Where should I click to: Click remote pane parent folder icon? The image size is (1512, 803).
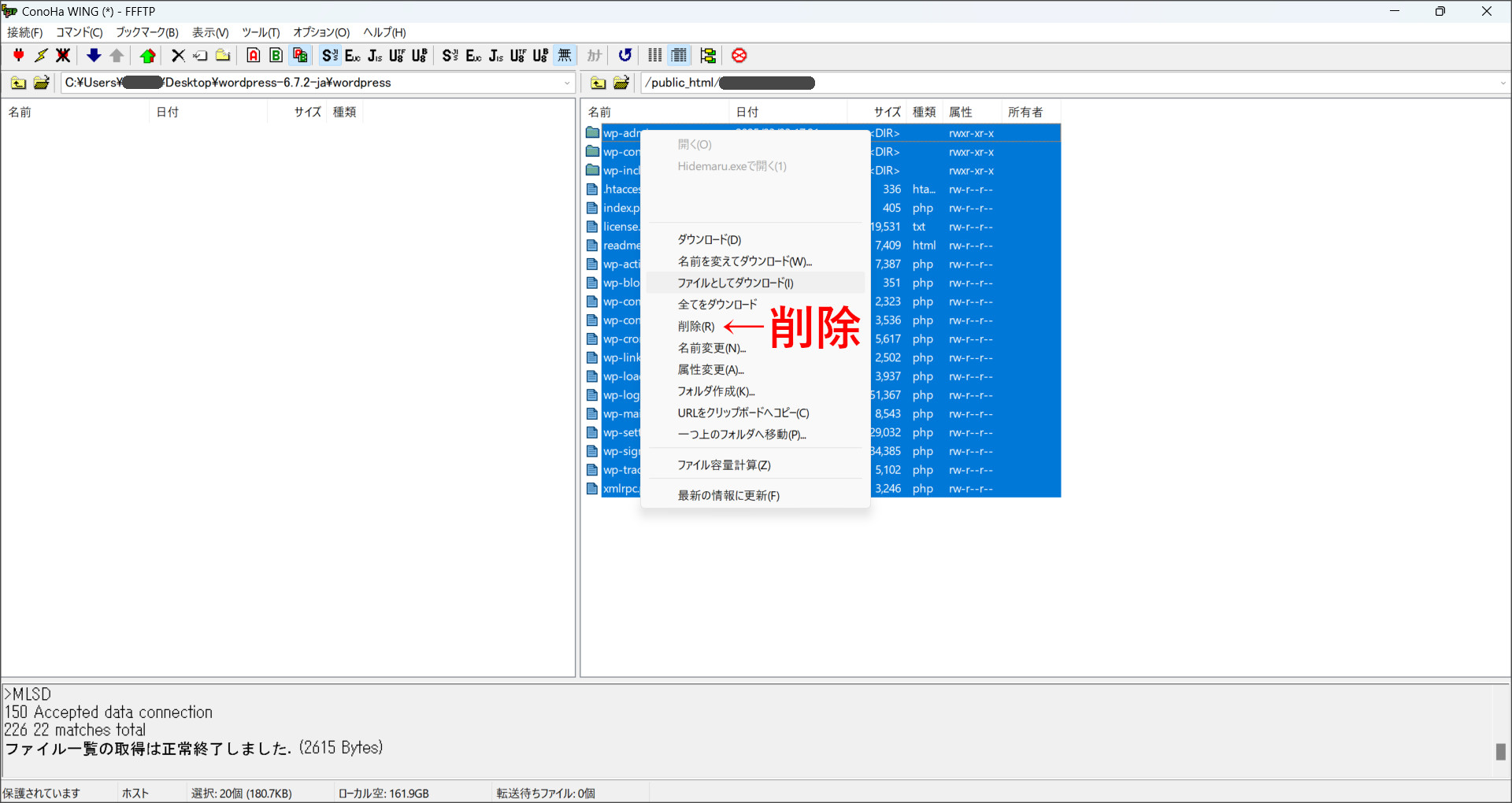(x=598, y=83)
